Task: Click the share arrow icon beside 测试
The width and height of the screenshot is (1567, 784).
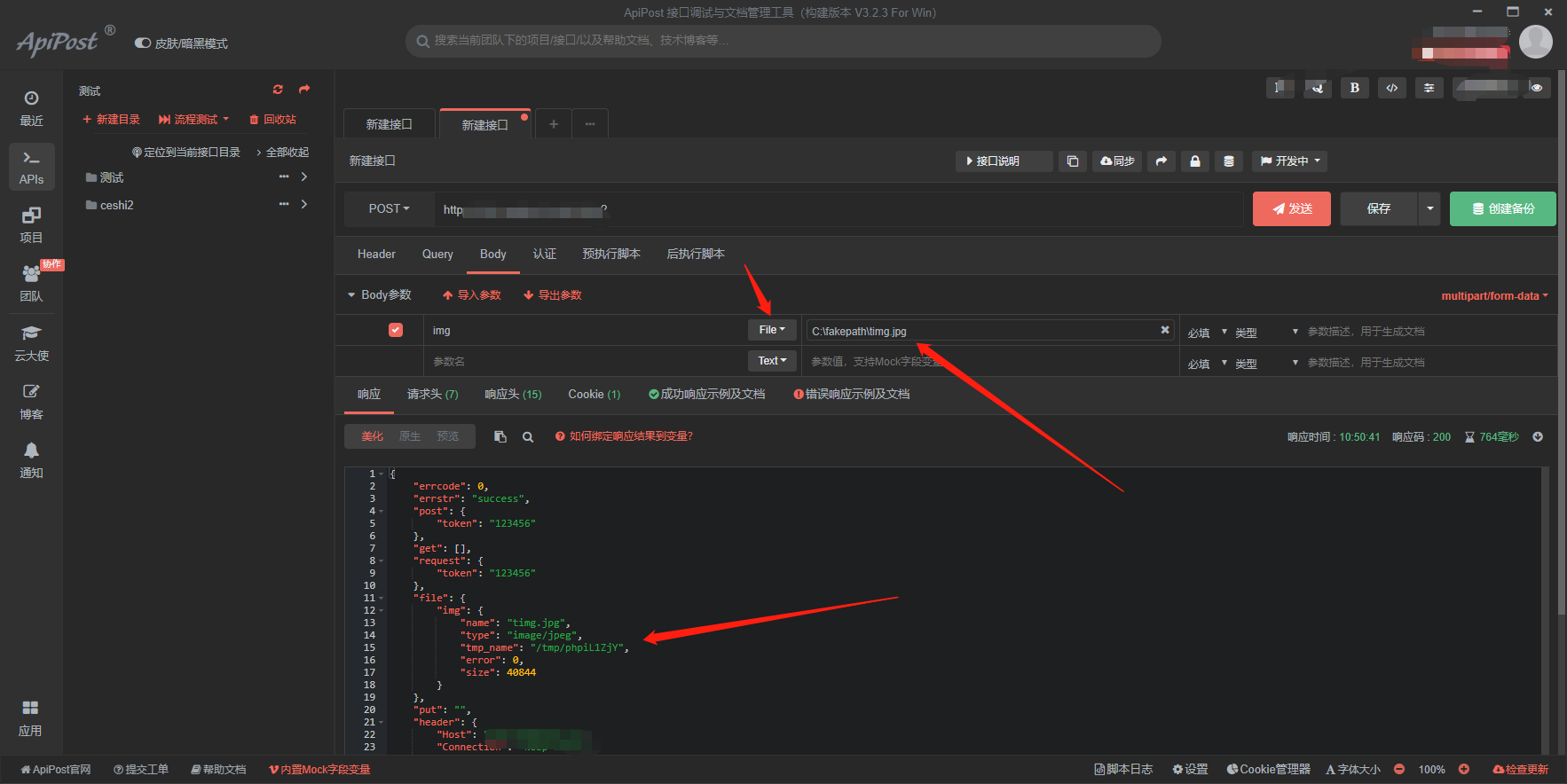Action: click(x=304, y=90)
